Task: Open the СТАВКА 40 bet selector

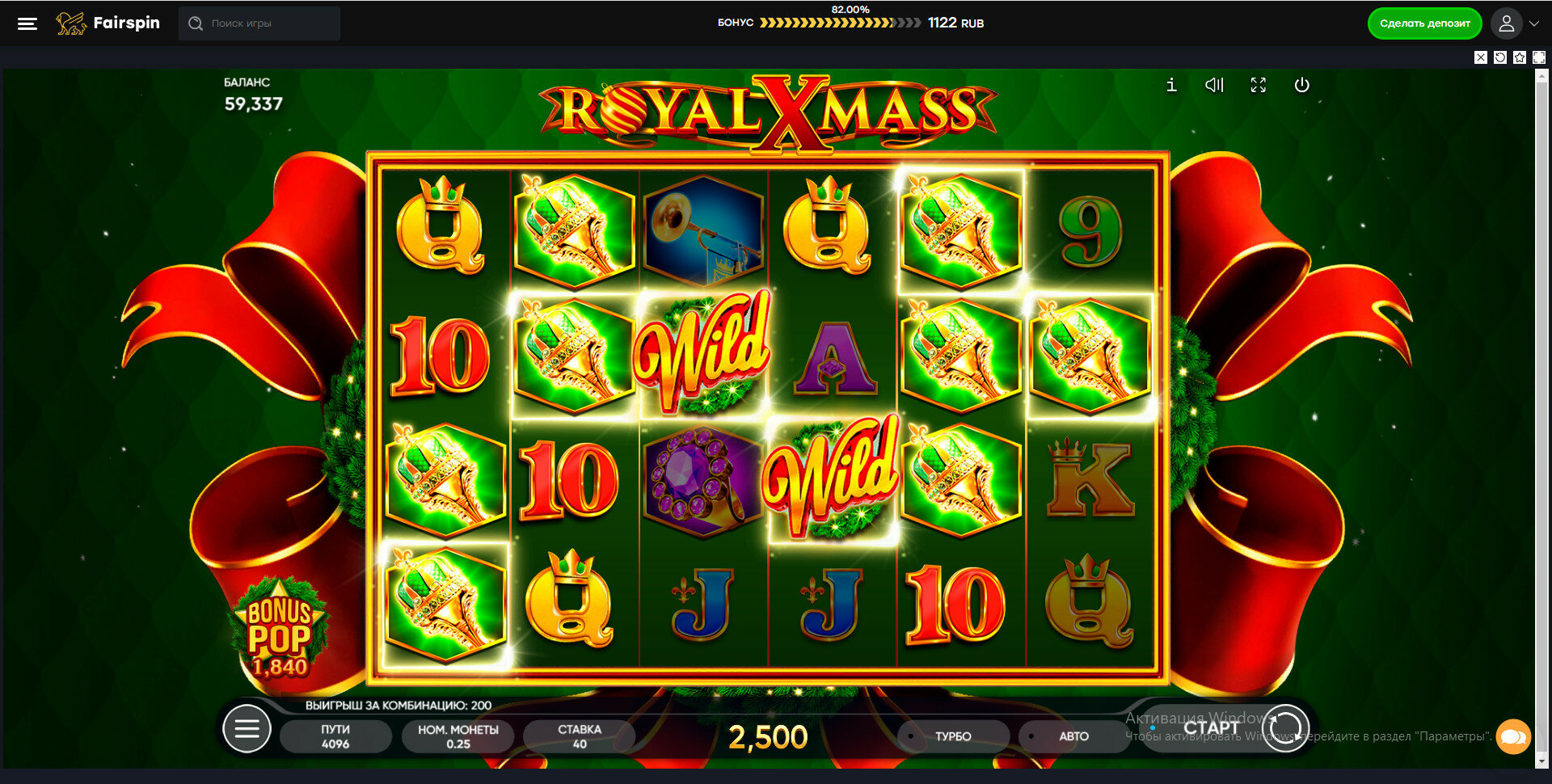Action: 579,736
